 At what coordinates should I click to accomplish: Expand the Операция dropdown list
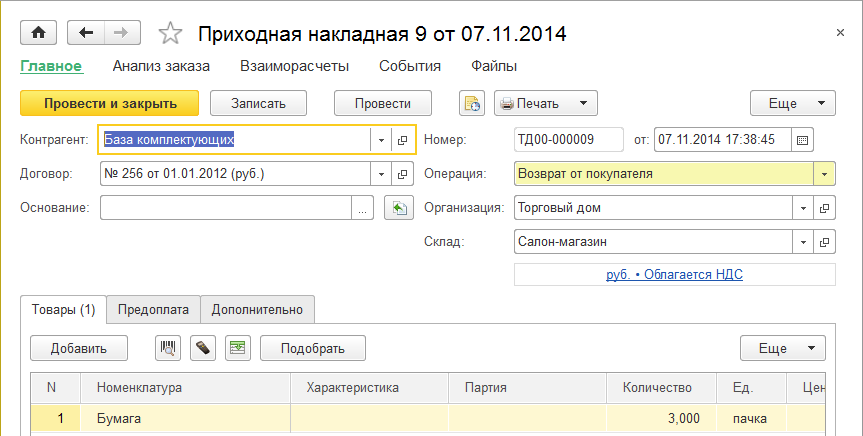point(825,173)
